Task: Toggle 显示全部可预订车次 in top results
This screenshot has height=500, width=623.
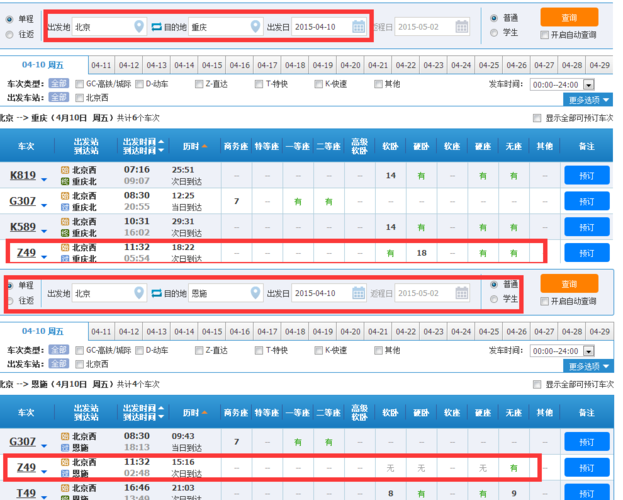Action: pos(537,118)
